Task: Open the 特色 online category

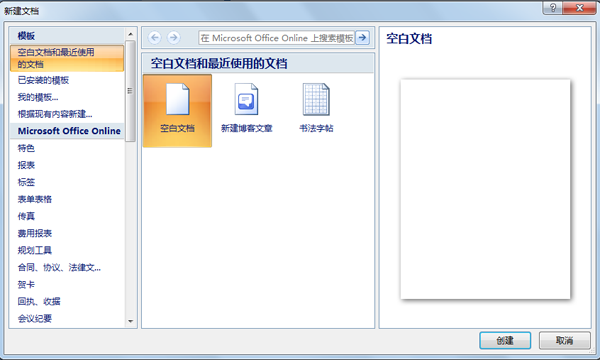Action: [x=26, y=148]
